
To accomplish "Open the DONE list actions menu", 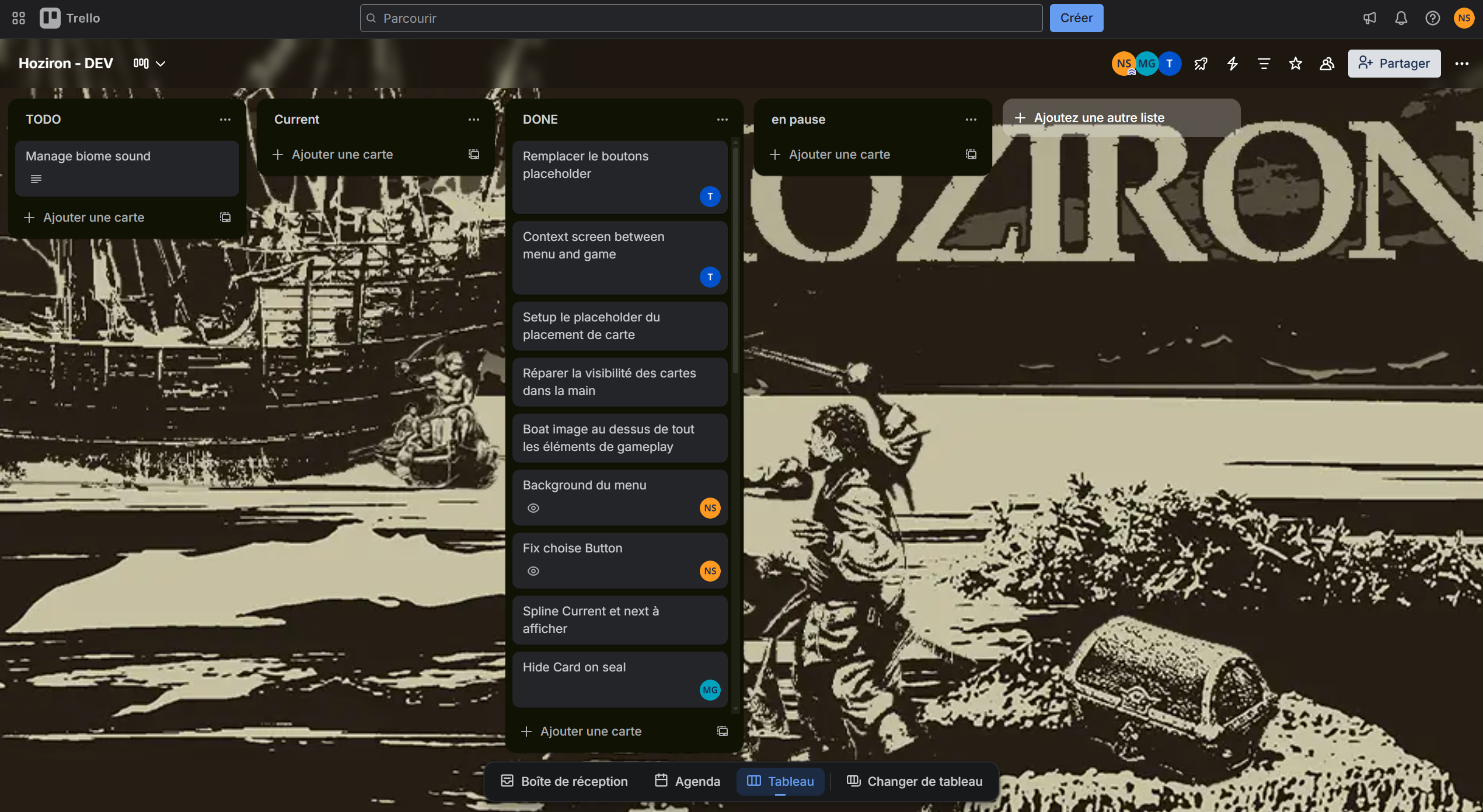I will point(723,119).
